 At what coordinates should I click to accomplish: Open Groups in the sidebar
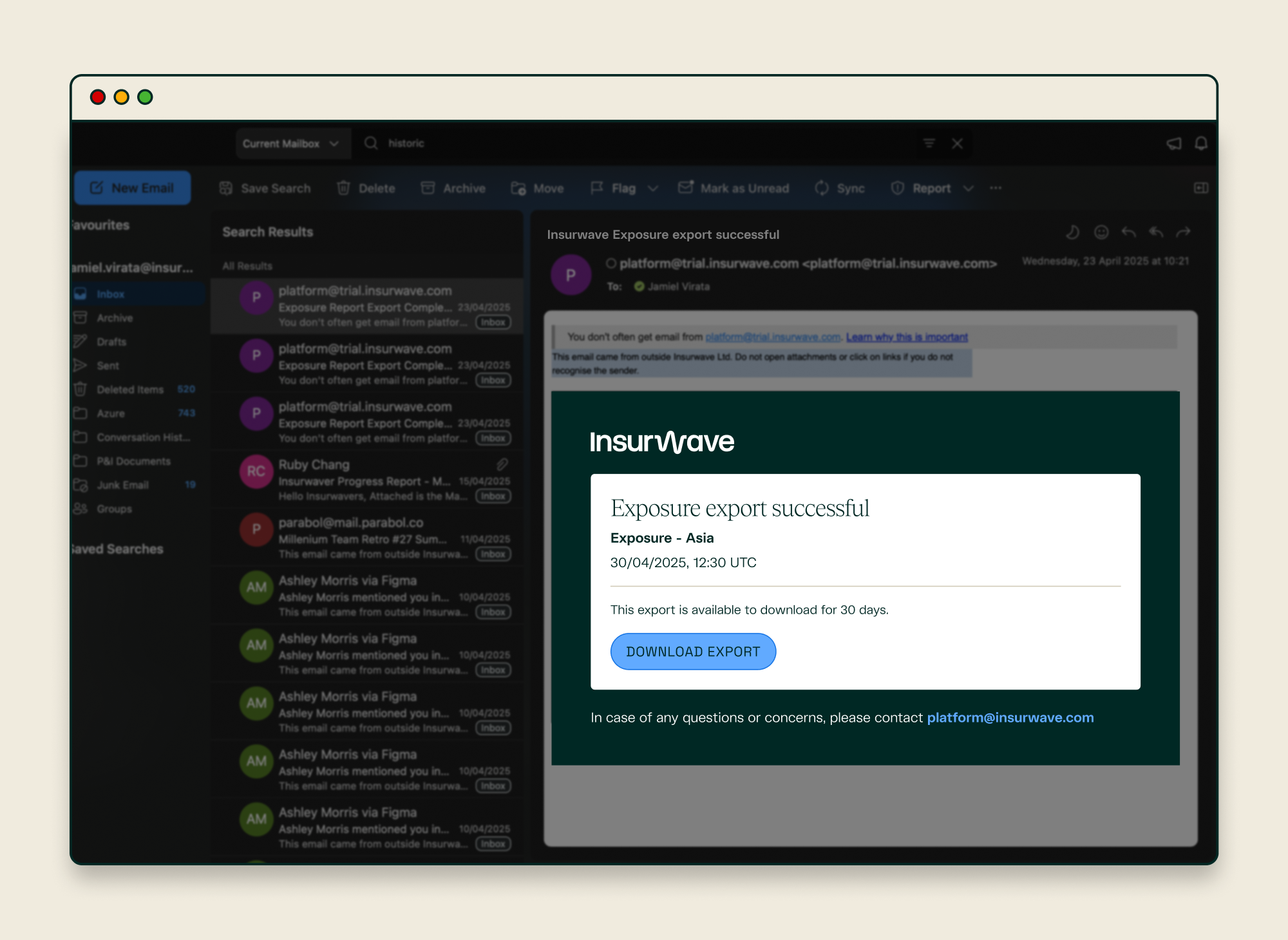(x=138, y=508)
